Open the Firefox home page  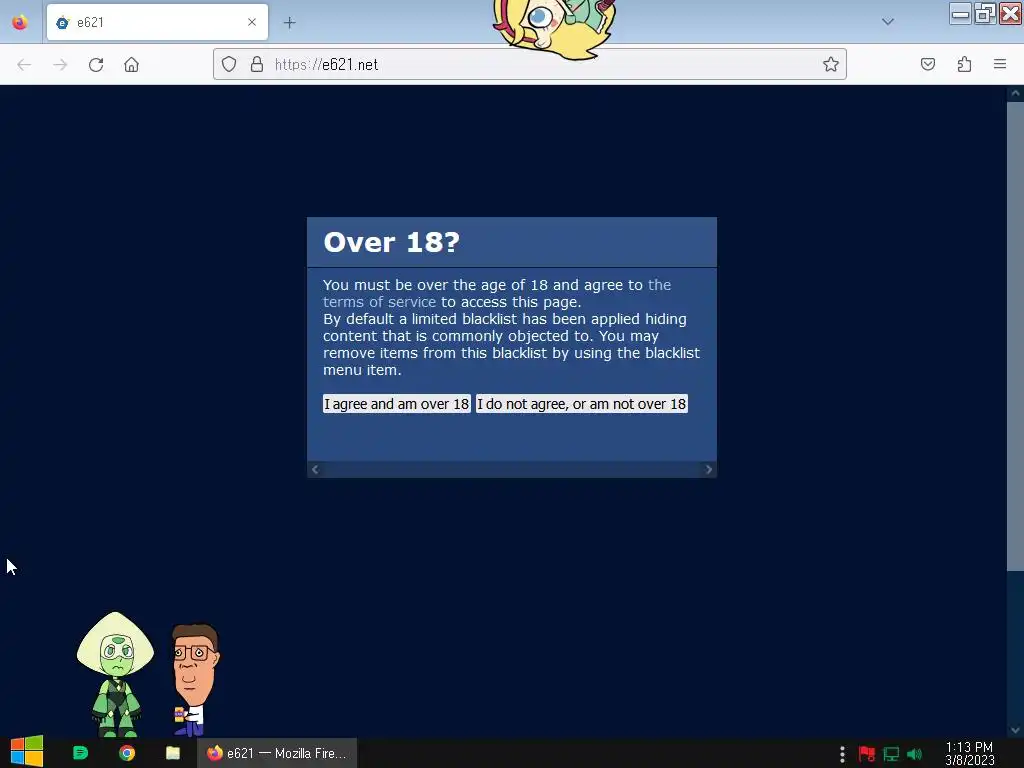pyautogui.click(x=131, y=65)
